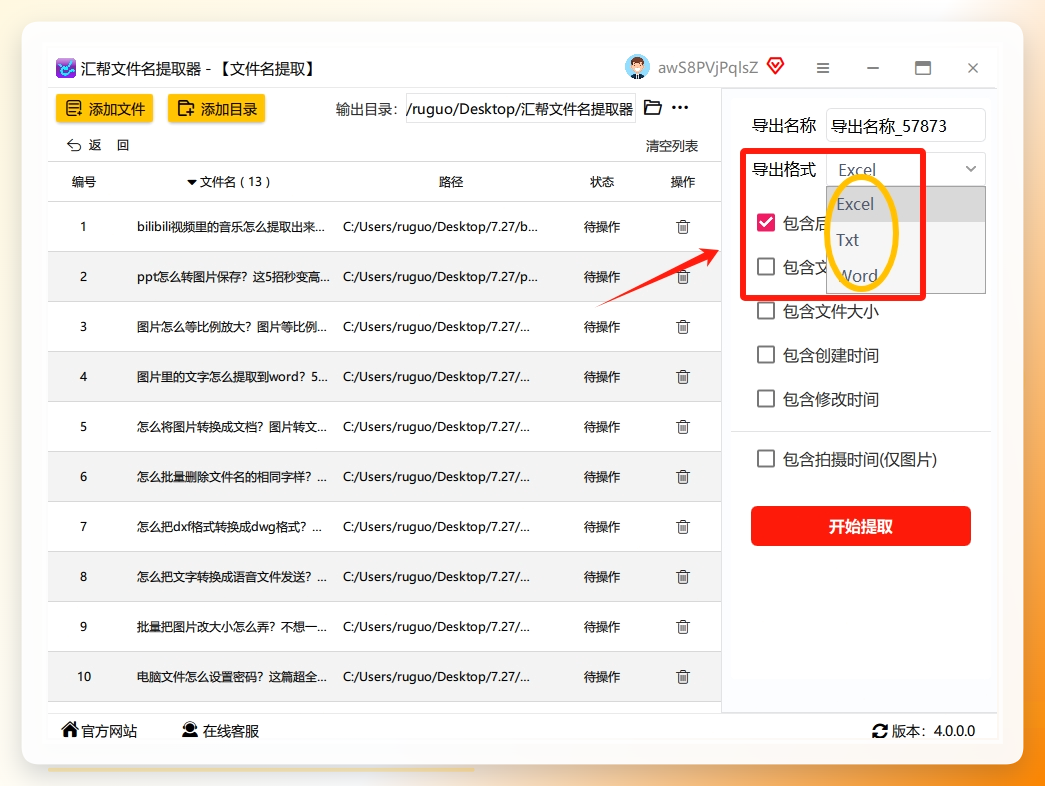1045x786 pixels.
Task: Select row 2 ppt怎么转图片保存 filename
Action: pyautogui.click(x=233, y=277)
